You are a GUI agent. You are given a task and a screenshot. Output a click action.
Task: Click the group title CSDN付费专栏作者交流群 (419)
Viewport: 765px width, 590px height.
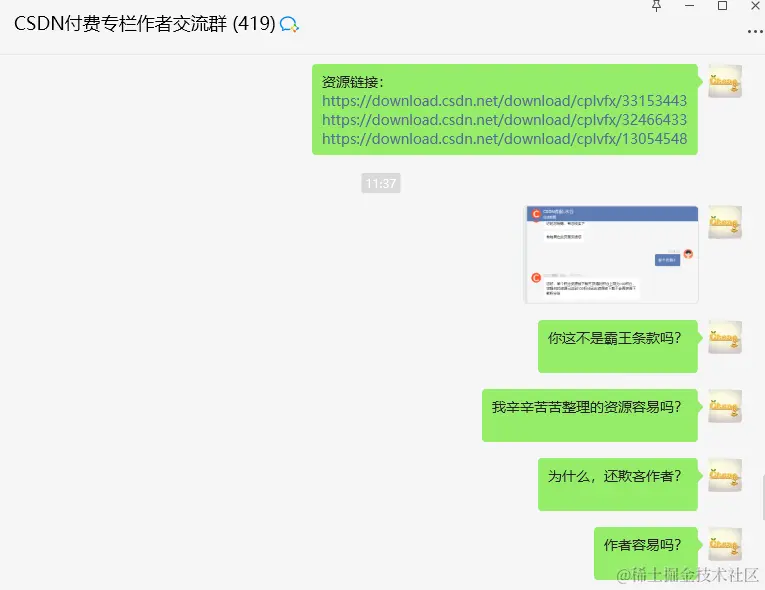point(145,23)
